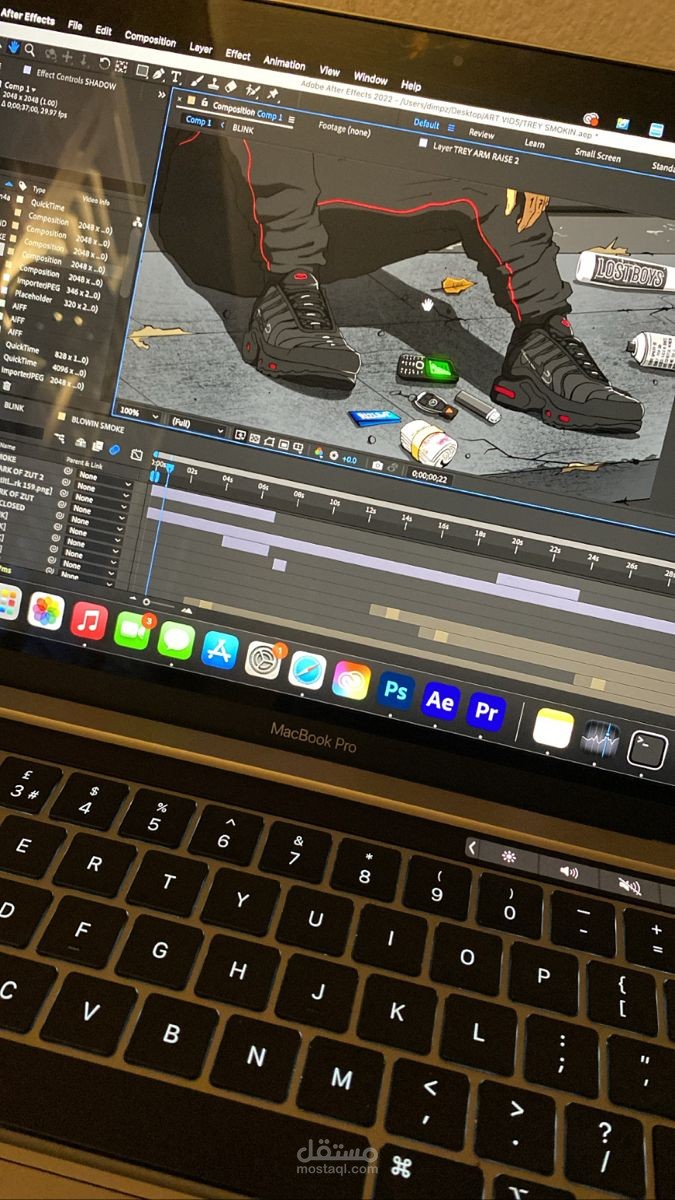Select the Zoom magnifier tool
675x1200 pixels.
click(30, 50)
